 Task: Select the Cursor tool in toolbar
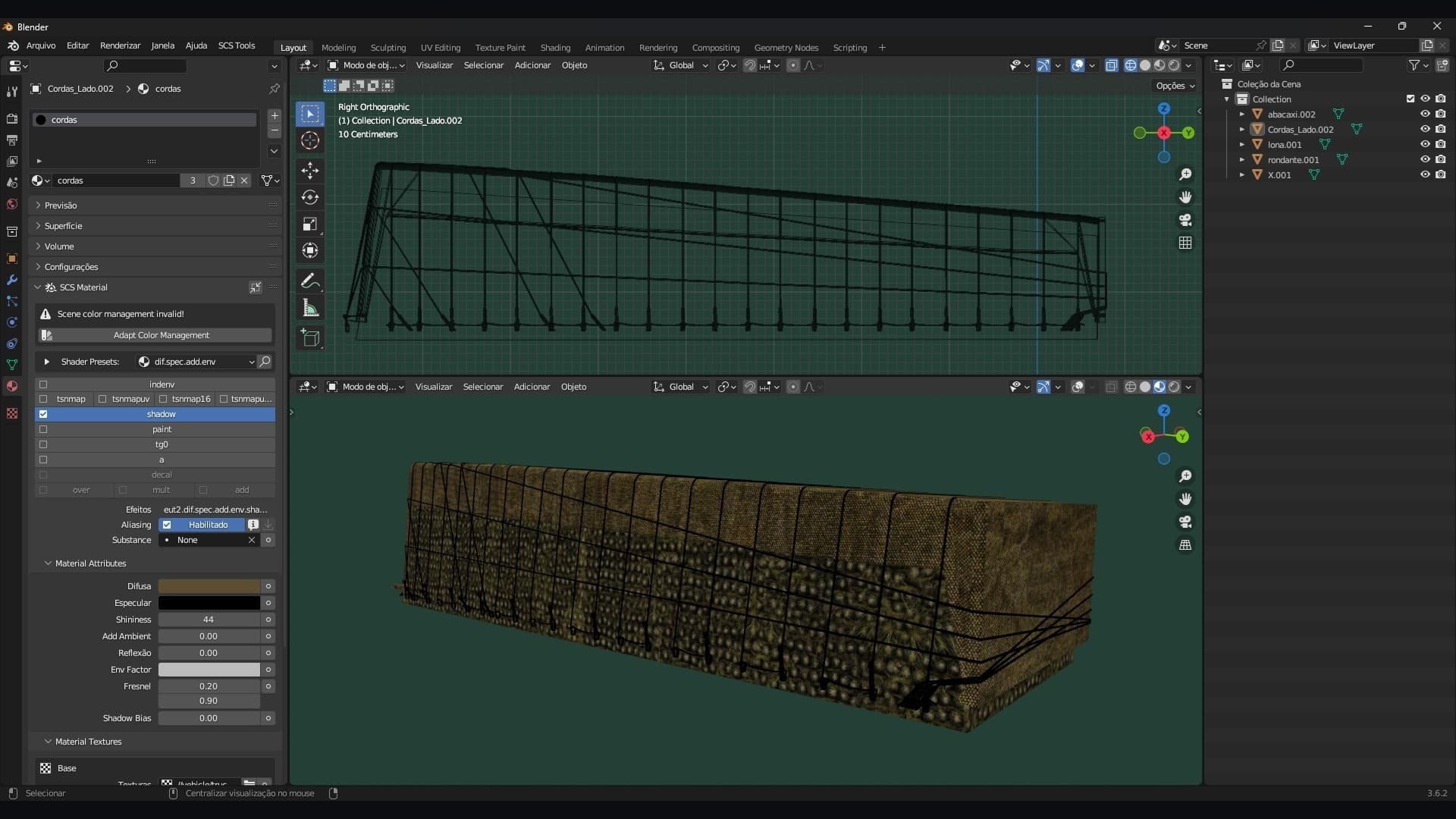pyautogui.click(x=309, y=140)
